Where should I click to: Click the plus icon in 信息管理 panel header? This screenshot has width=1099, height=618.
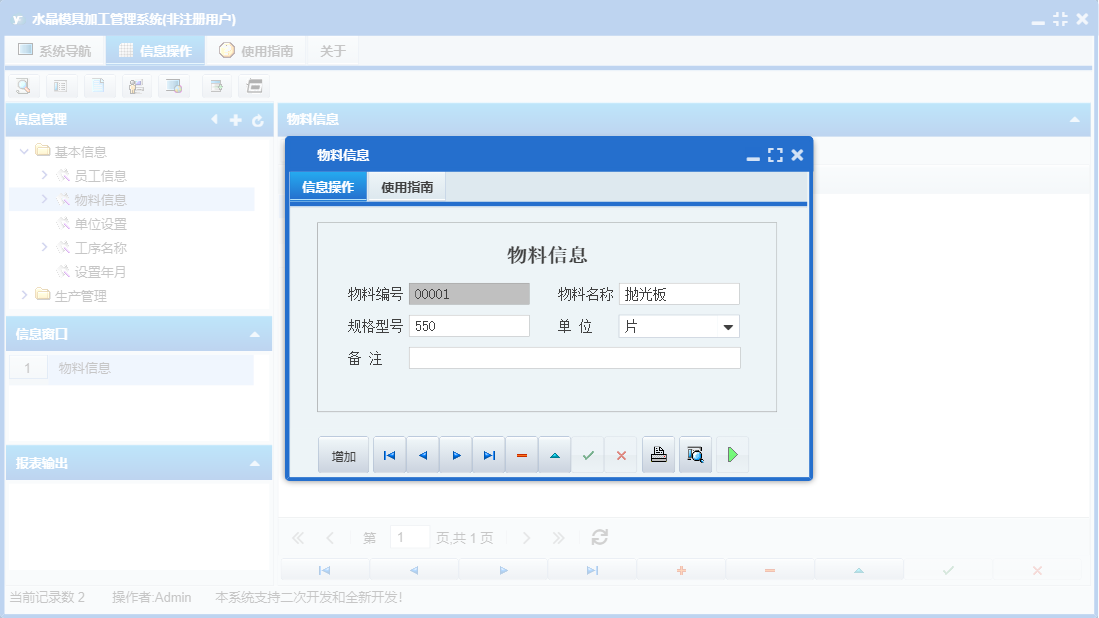(234, 119)
